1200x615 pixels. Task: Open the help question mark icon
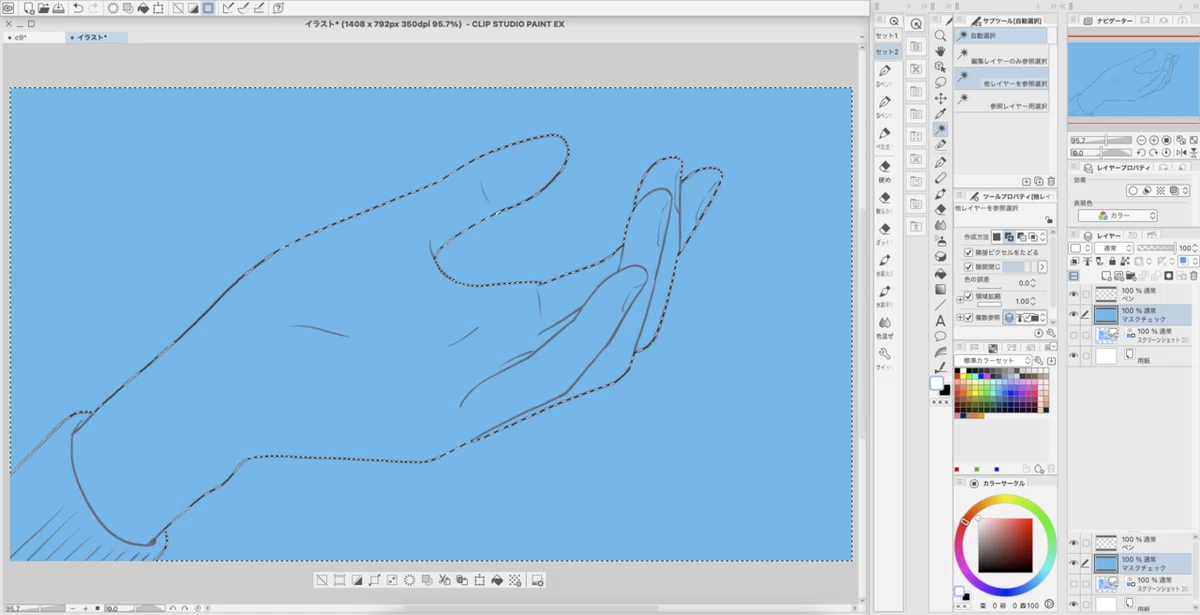coord(278,8)
